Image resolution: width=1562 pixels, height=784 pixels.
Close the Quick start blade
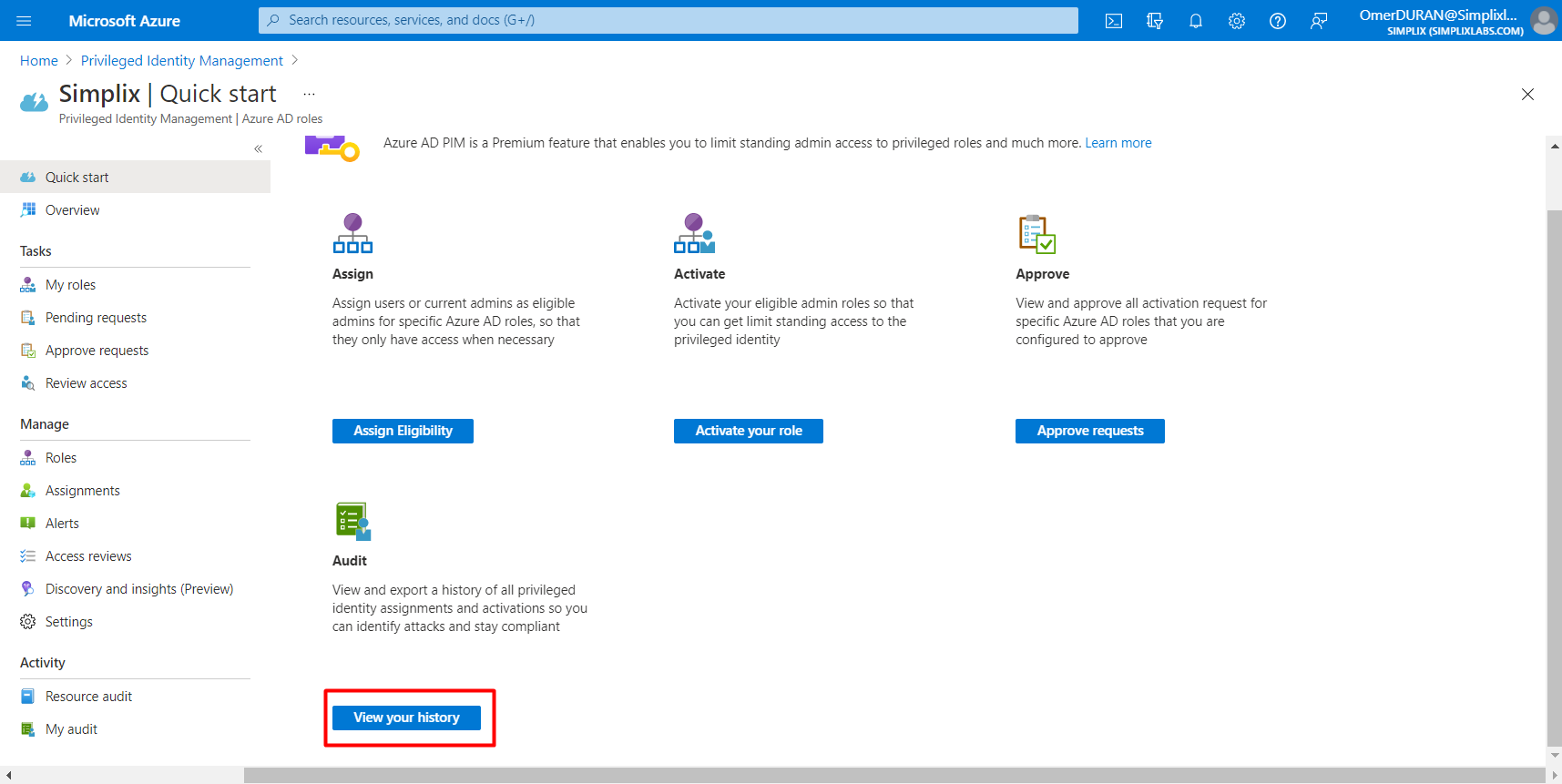(x=1527, y=95)
